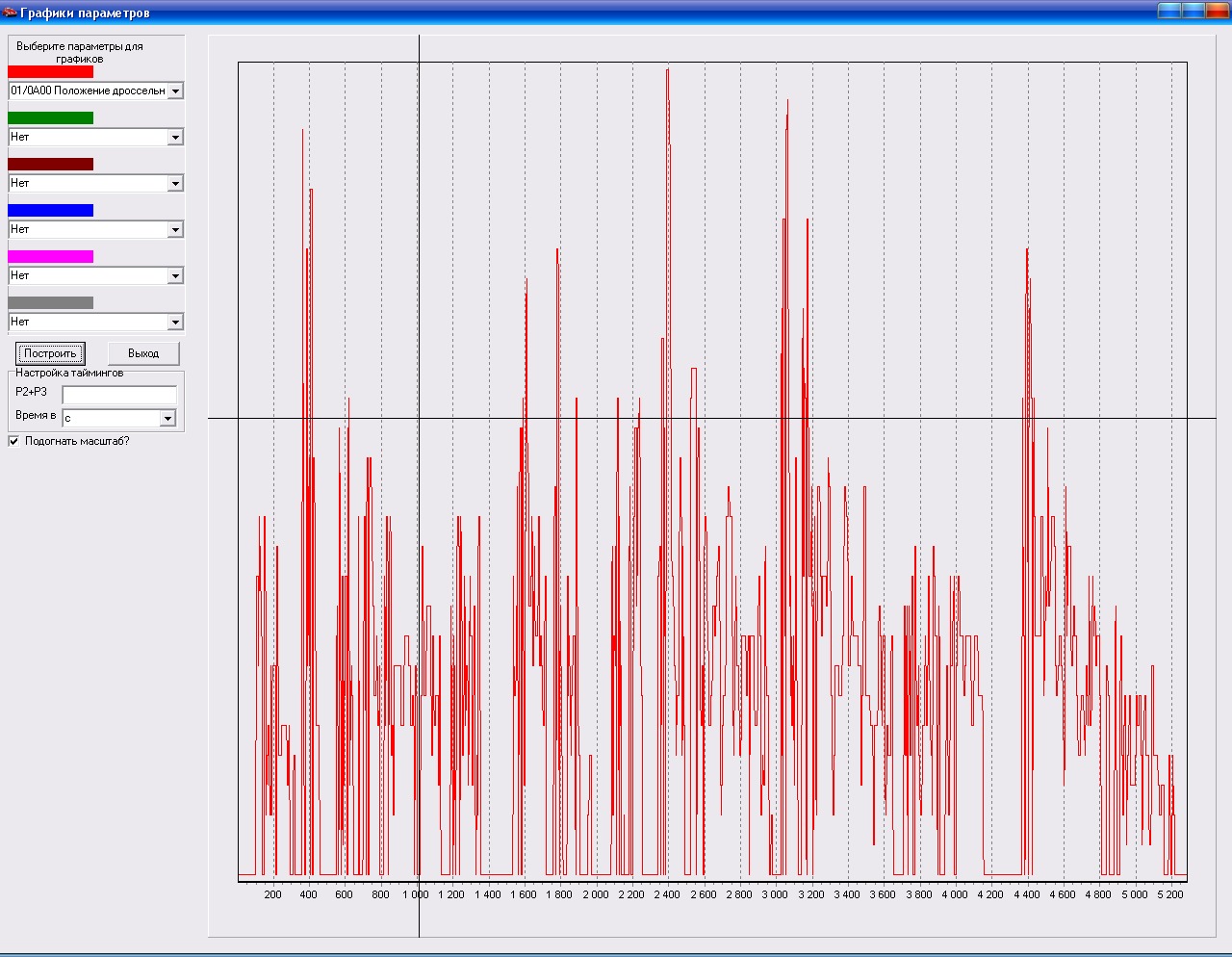Click the dark red graph color swatch
Image resolution: width=1232 pixels, height=957 pixels.
(50, 164)
